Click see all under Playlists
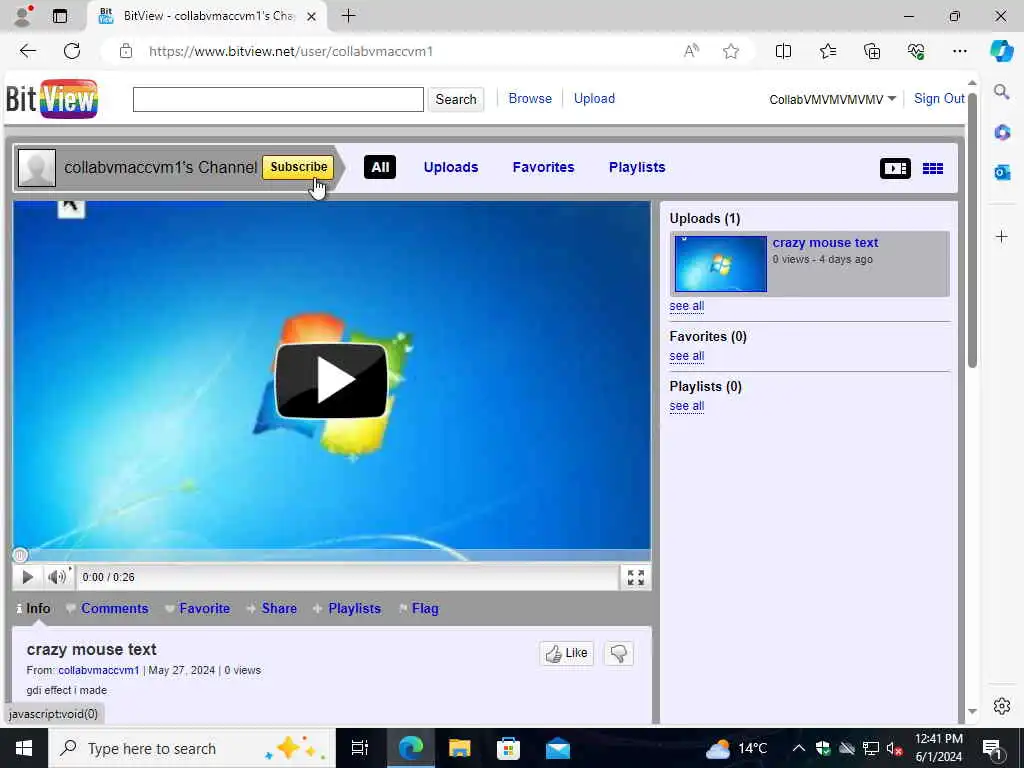 (686, 406)
